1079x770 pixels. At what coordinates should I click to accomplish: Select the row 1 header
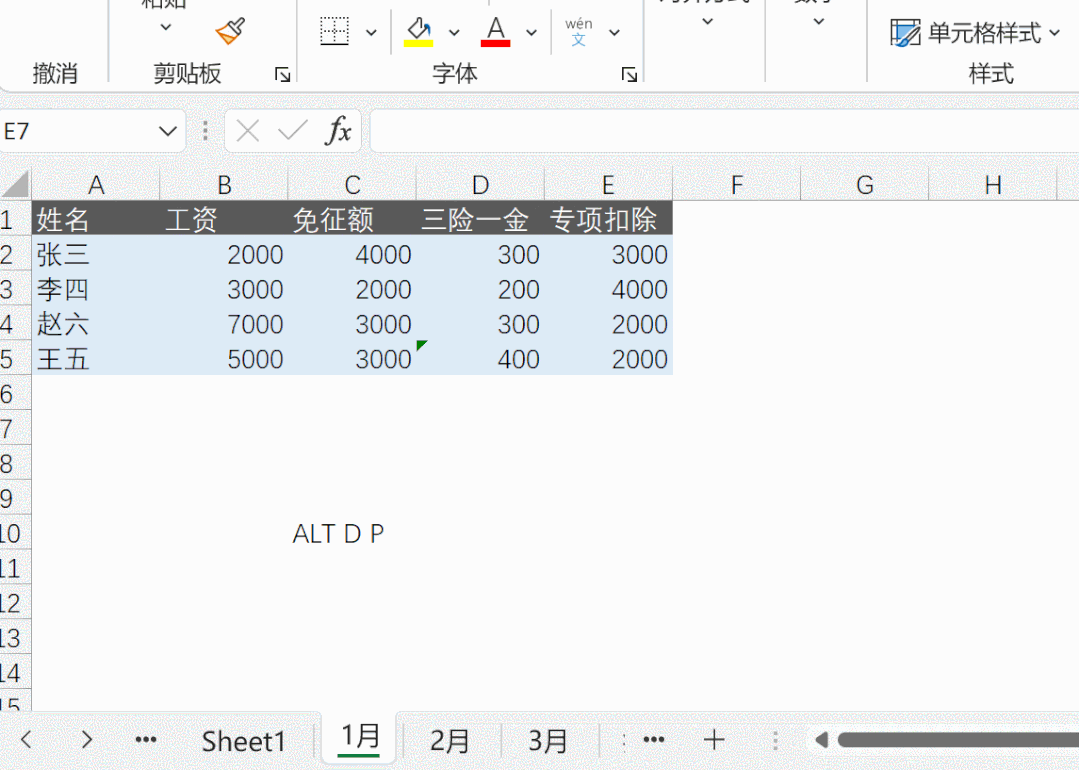tap(15, 220)
